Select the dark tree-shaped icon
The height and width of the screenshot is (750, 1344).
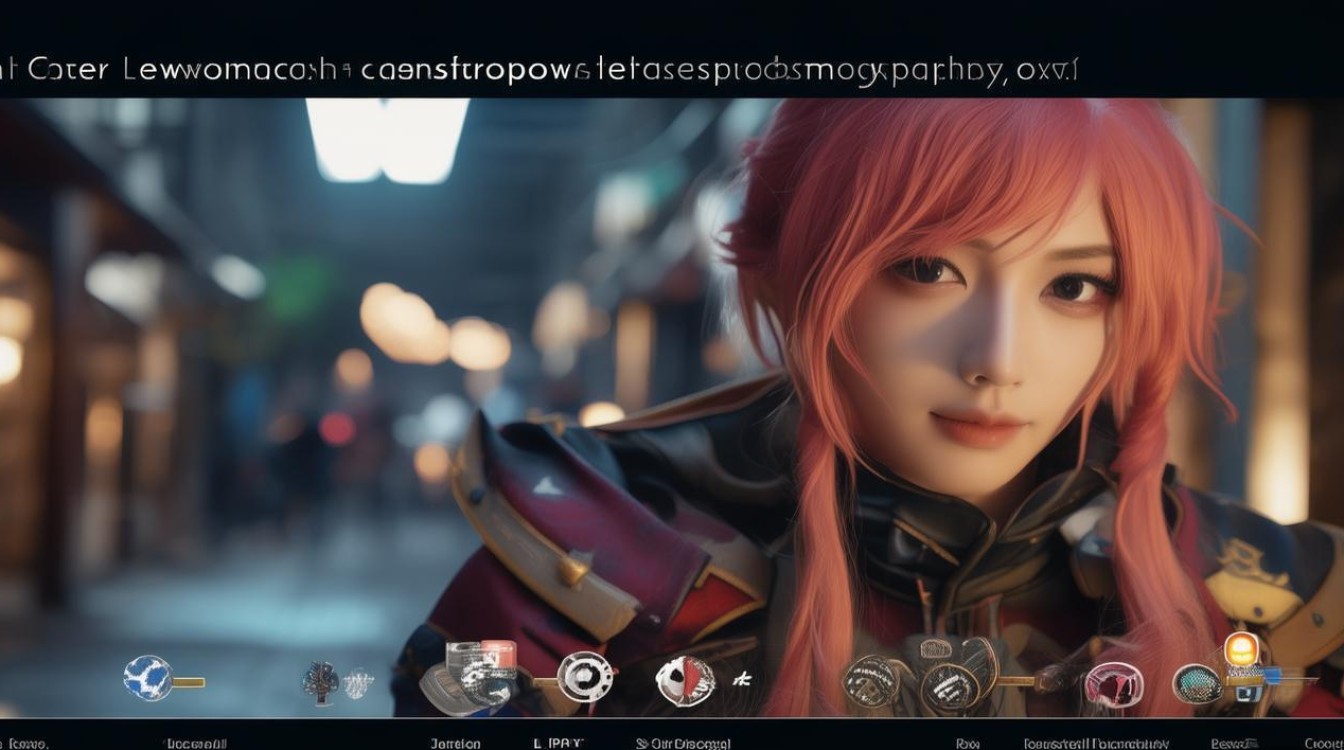coord(320,680)
